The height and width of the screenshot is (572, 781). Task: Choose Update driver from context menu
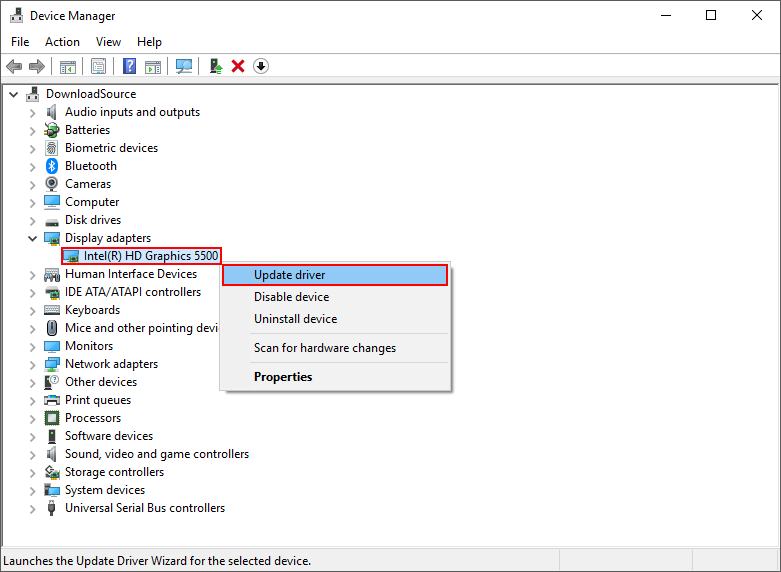(x=335, y=275)
